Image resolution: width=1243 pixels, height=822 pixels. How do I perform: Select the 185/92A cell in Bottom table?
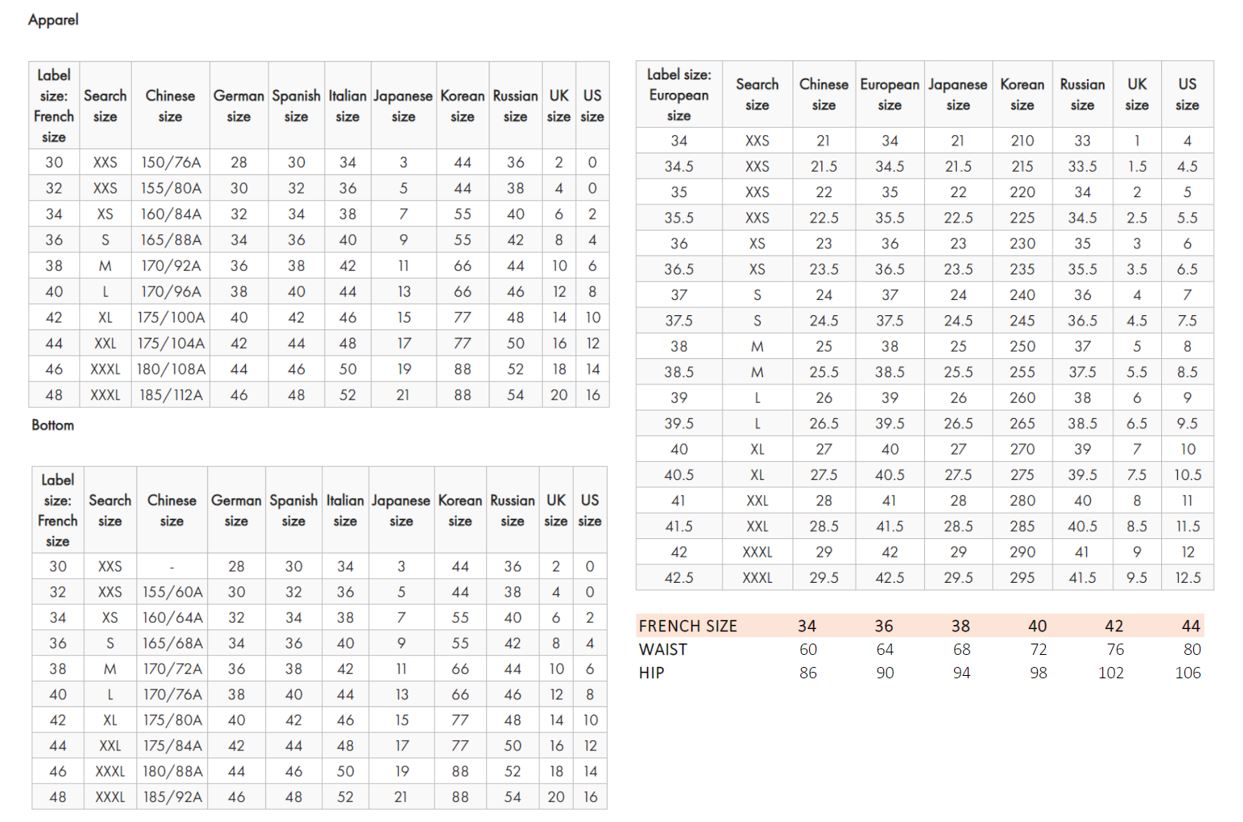172,797
